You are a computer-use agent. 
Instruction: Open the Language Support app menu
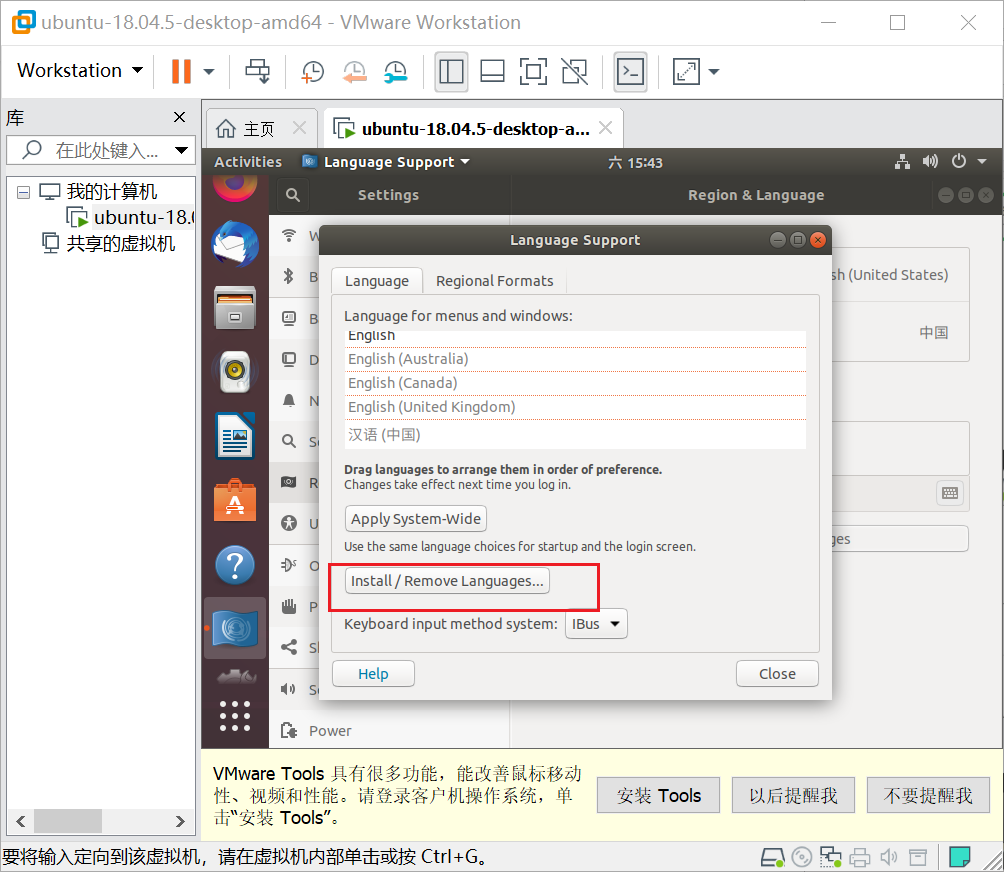(x=386, y=162)
